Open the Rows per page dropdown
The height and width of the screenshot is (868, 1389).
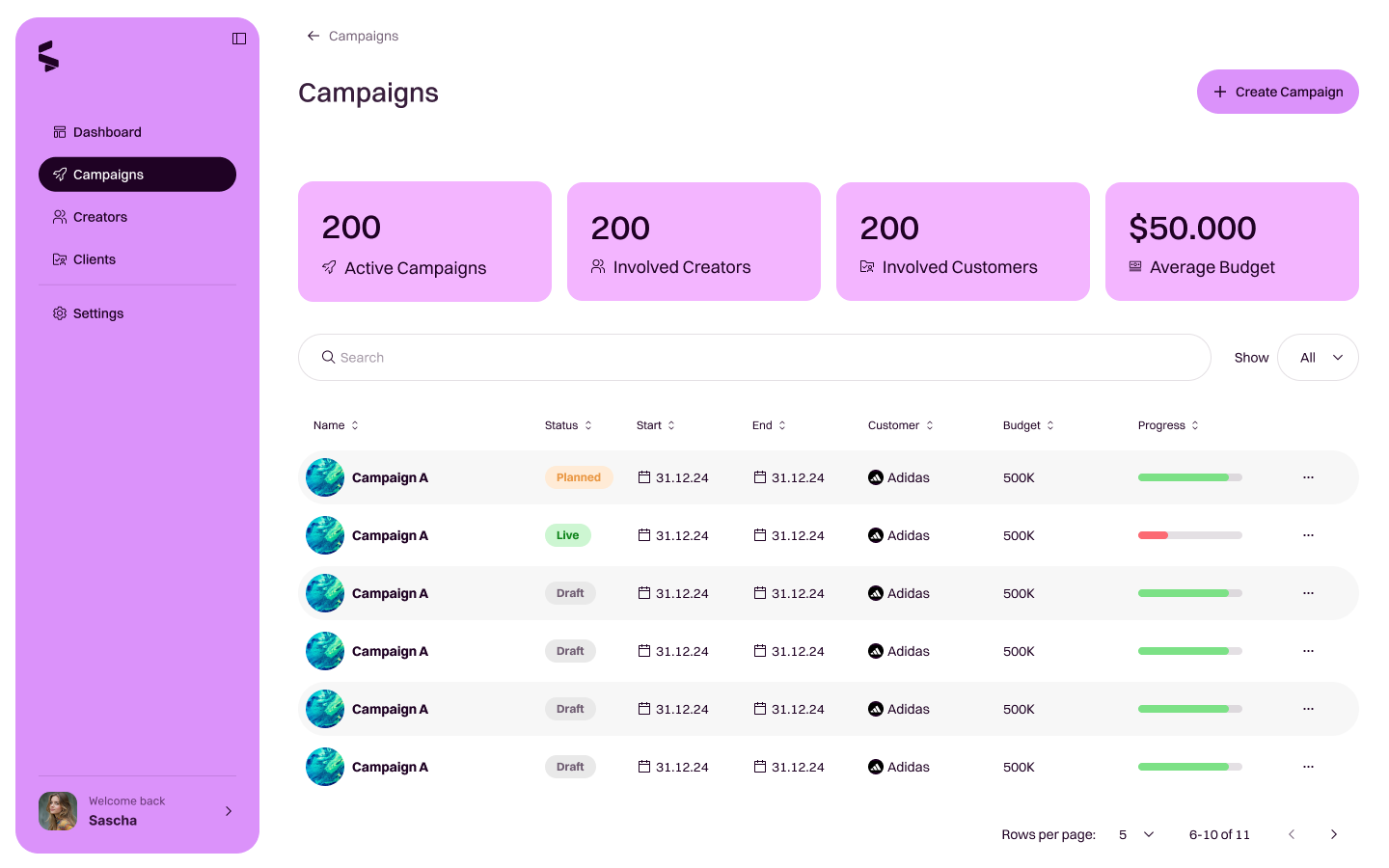tap(1135, 834)
